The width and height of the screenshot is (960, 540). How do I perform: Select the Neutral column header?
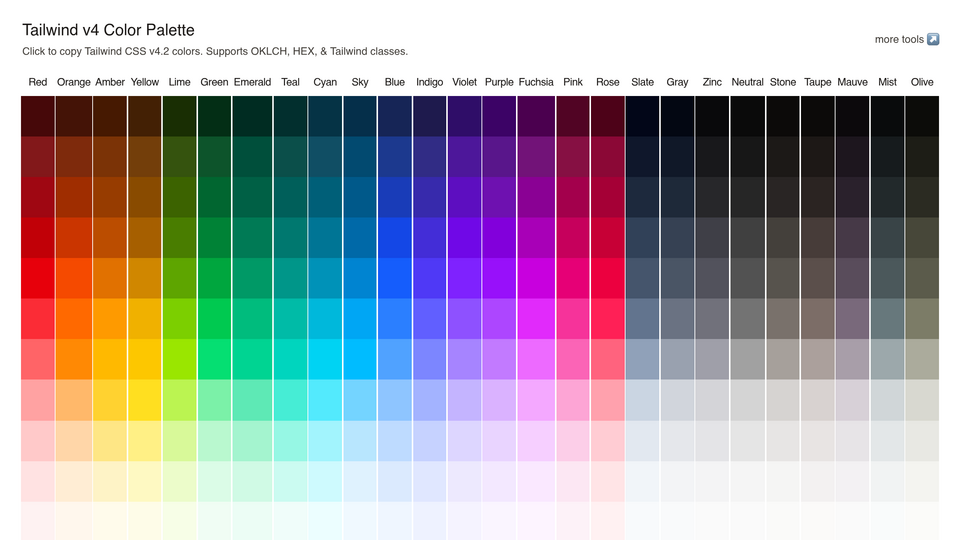(748, 82)
